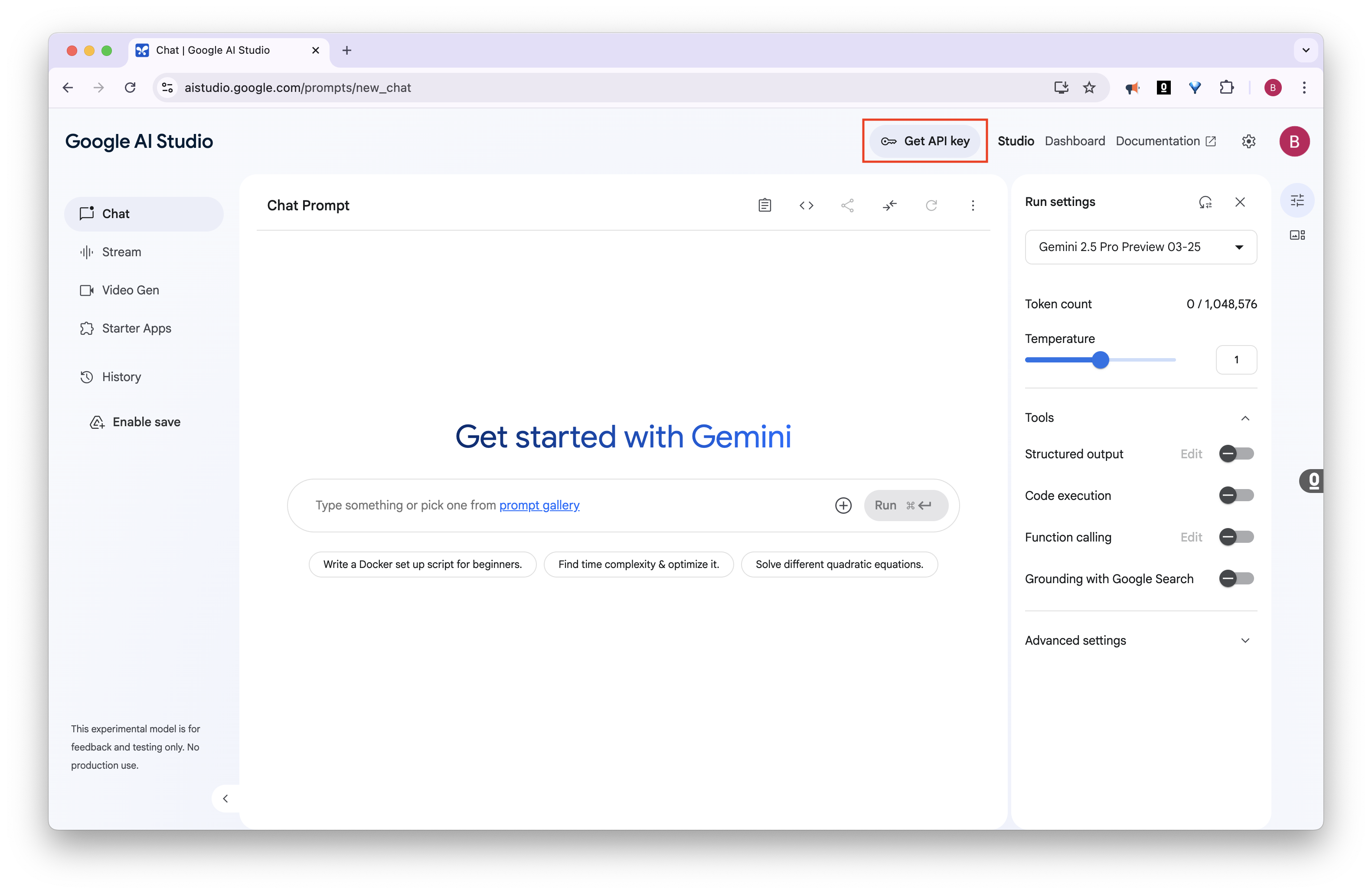1372x894 pixels.
Task: Open the account avatar B
Action: coord(1294,141)
